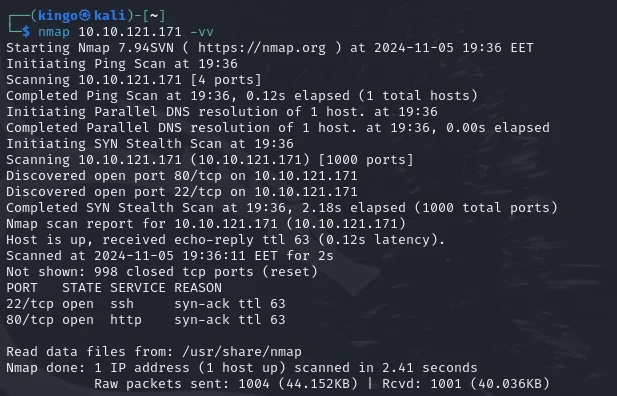Click the https://nmap.org URL
The image size is (617, 396).
point(262,48)
